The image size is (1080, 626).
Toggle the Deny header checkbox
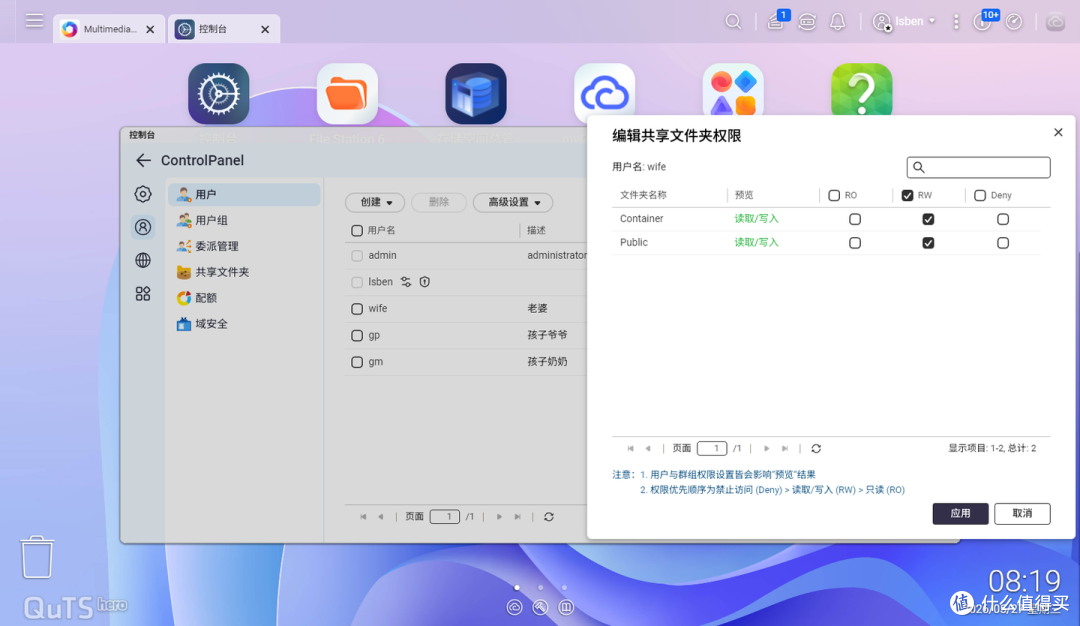pos(980,196)
